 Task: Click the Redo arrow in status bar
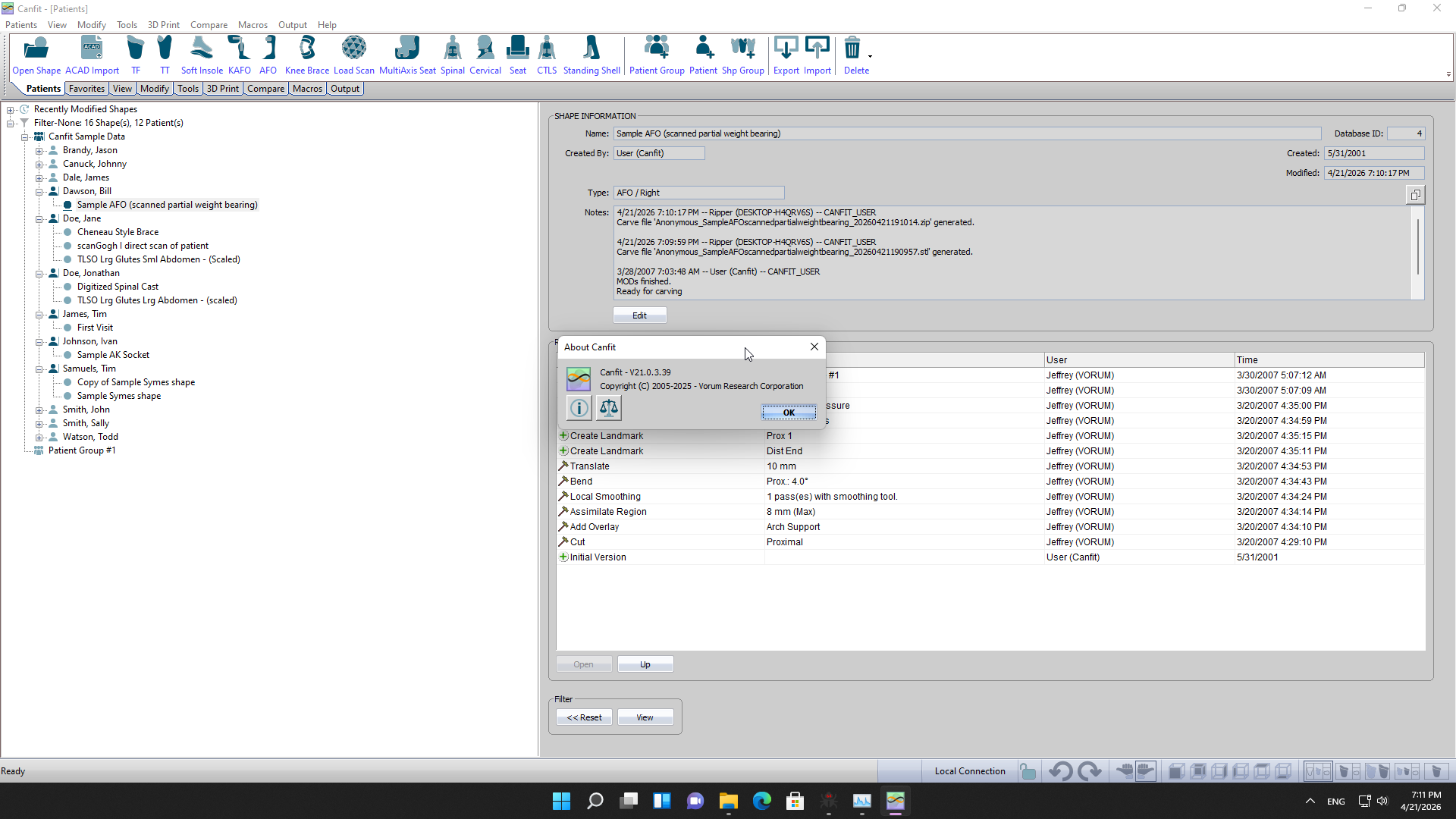(x=1090, y=771)
